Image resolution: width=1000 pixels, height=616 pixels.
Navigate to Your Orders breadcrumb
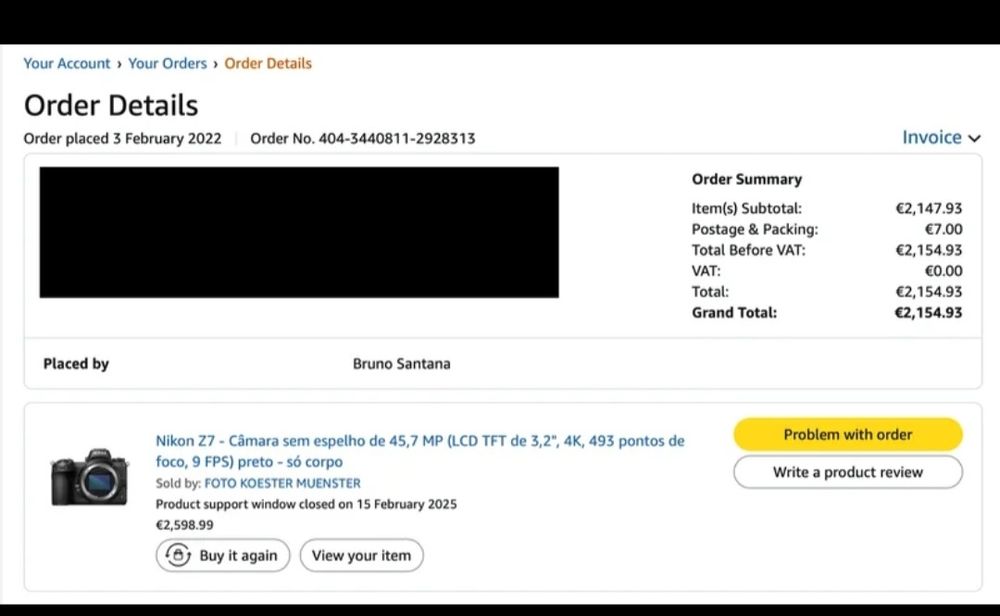167,63
